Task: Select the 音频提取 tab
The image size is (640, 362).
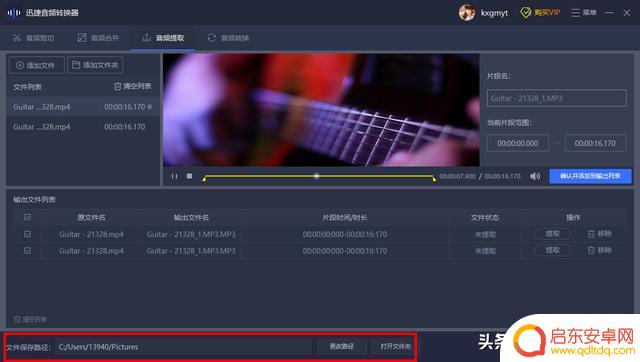Action: click(x=163, y=38)
